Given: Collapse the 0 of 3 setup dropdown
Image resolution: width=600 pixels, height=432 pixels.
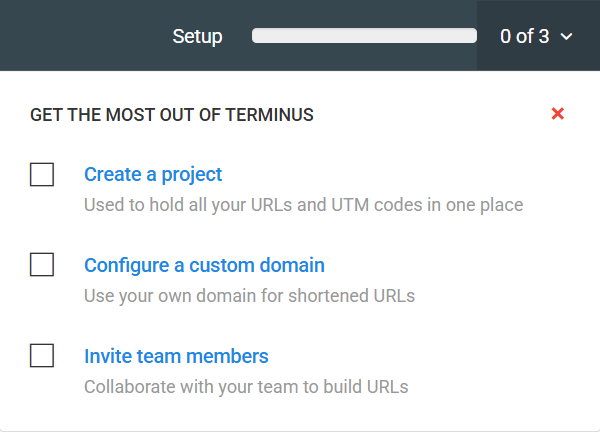Looking at the screenshot, I should click(536, 36).
